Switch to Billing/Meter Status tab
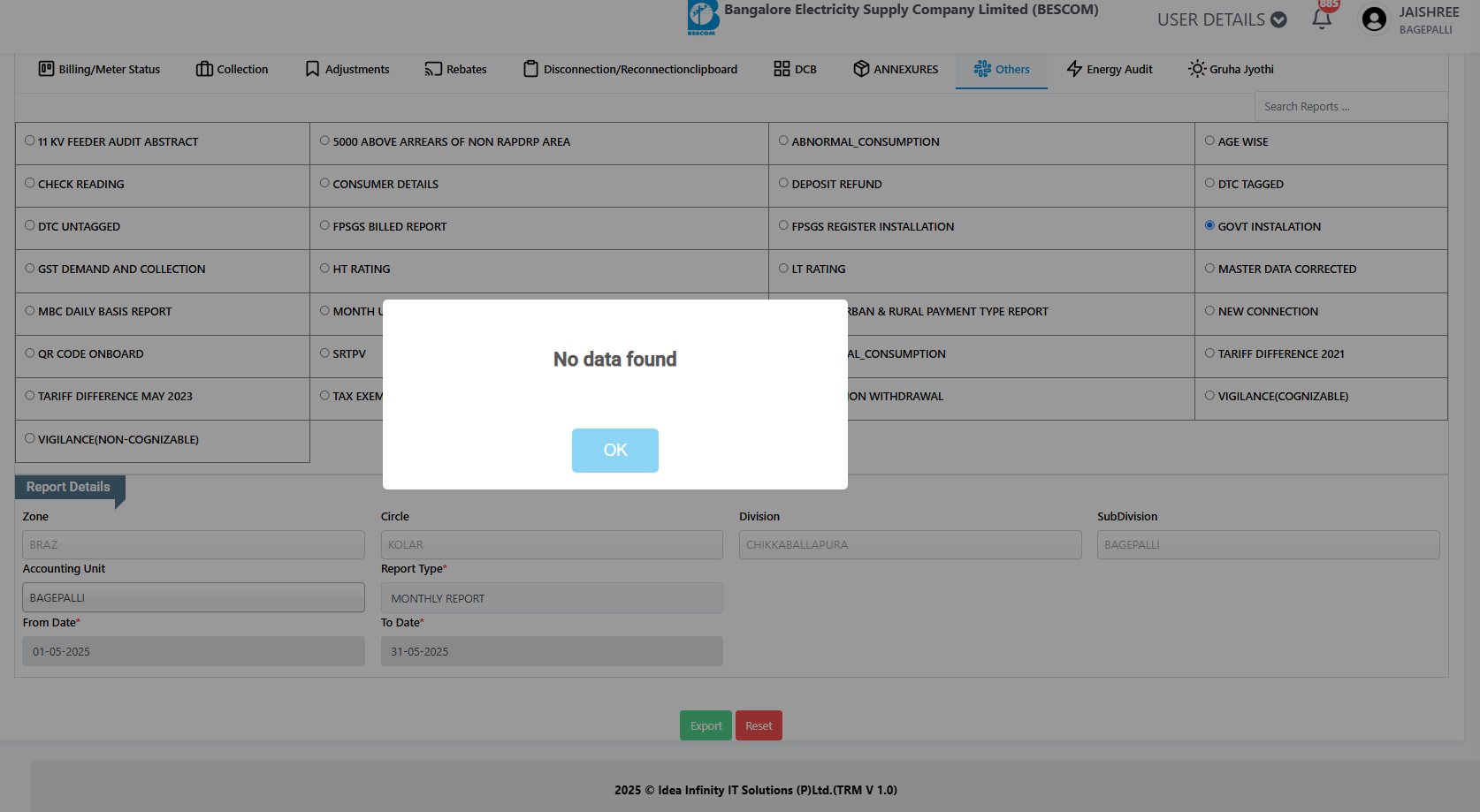This screenshot has height=812, width=1480. pyautogui.click(x=99, y=69)
